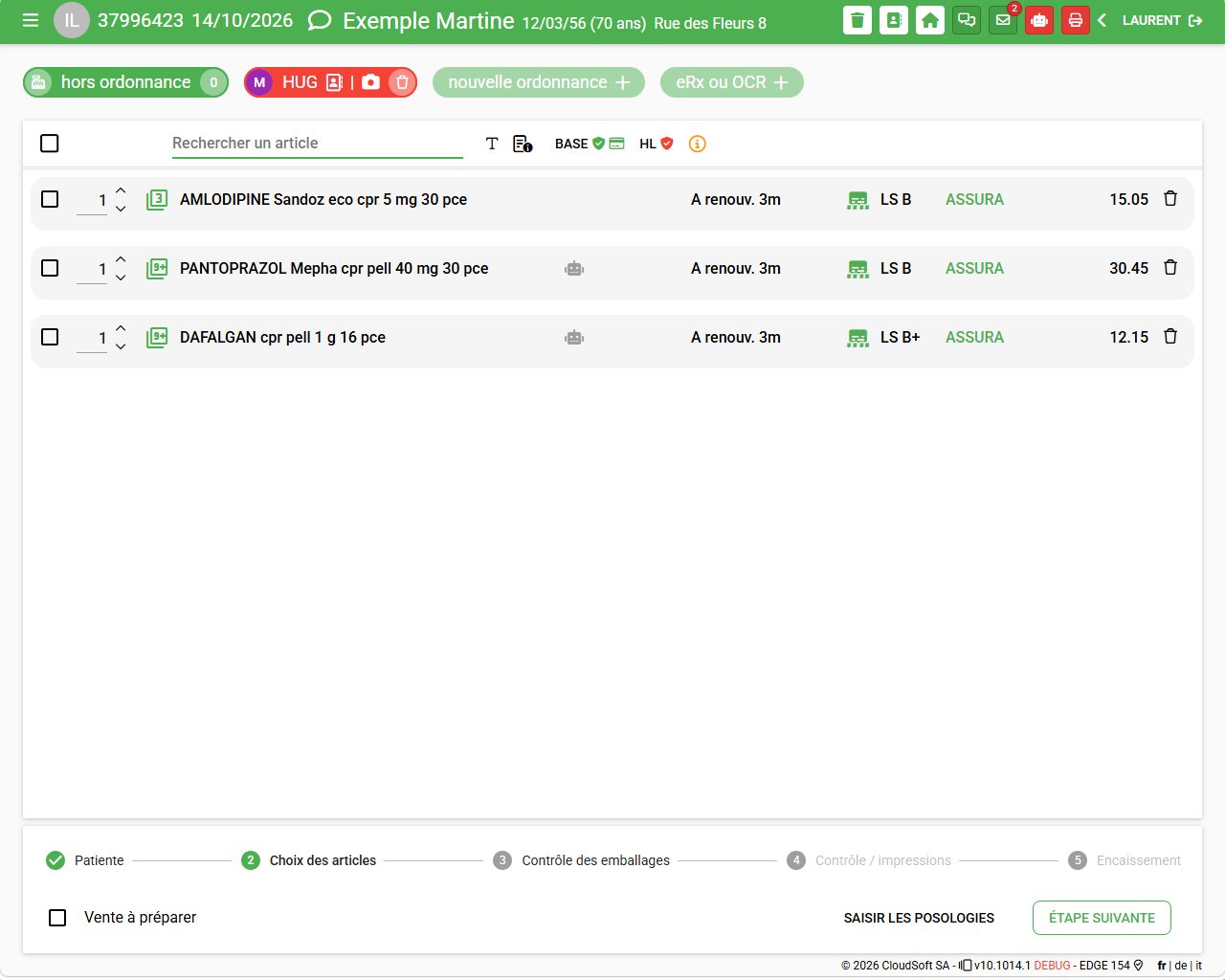The height and width of the screenshot is (980, 1225).
Task: Click the robot icon on the DAFALGAN row
Action: pos(574,338)
